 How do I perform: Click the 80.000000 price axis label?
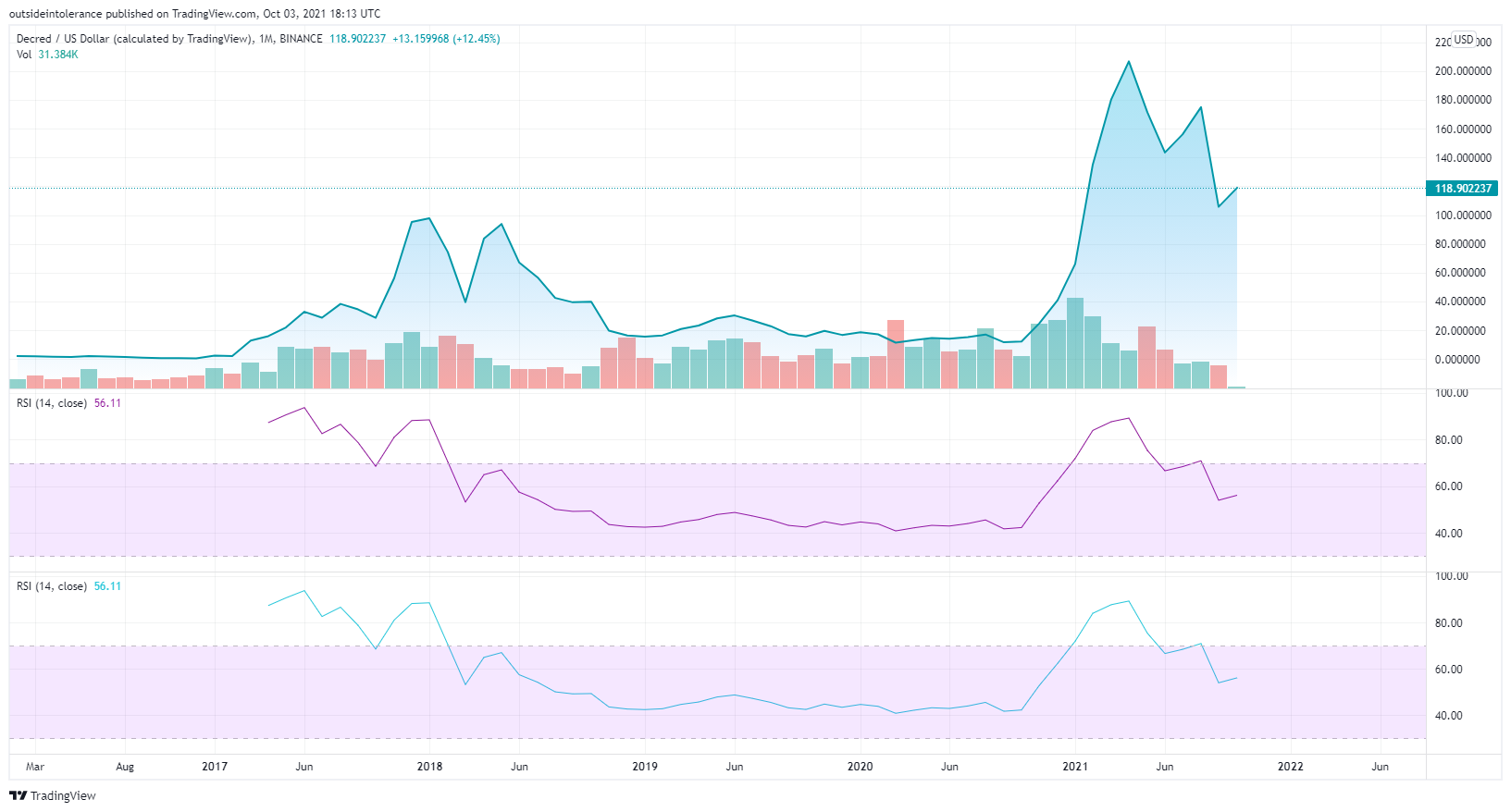[x=1460, y=244]
